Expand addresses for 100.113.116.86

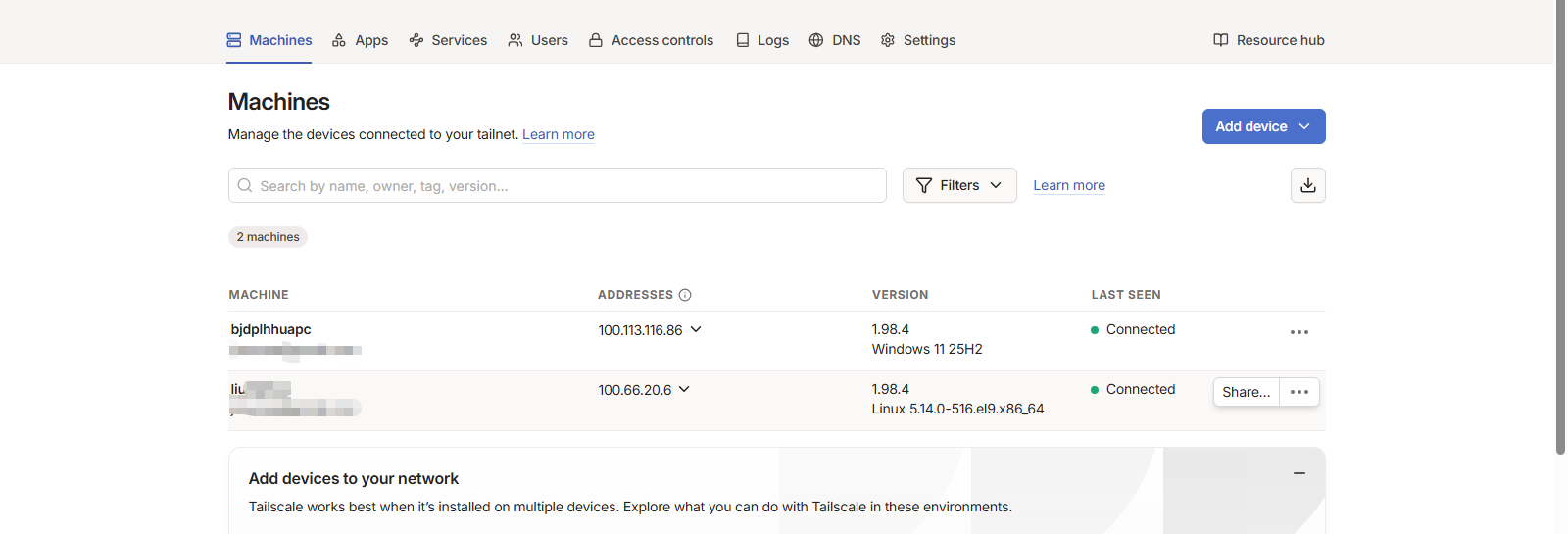(696, 330)
